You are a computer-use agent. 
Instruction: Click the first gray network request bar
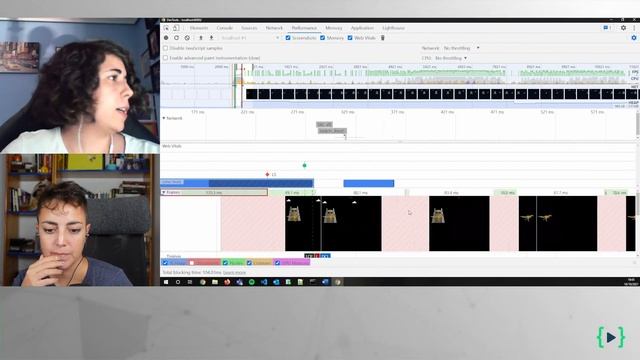pos(324,124)
